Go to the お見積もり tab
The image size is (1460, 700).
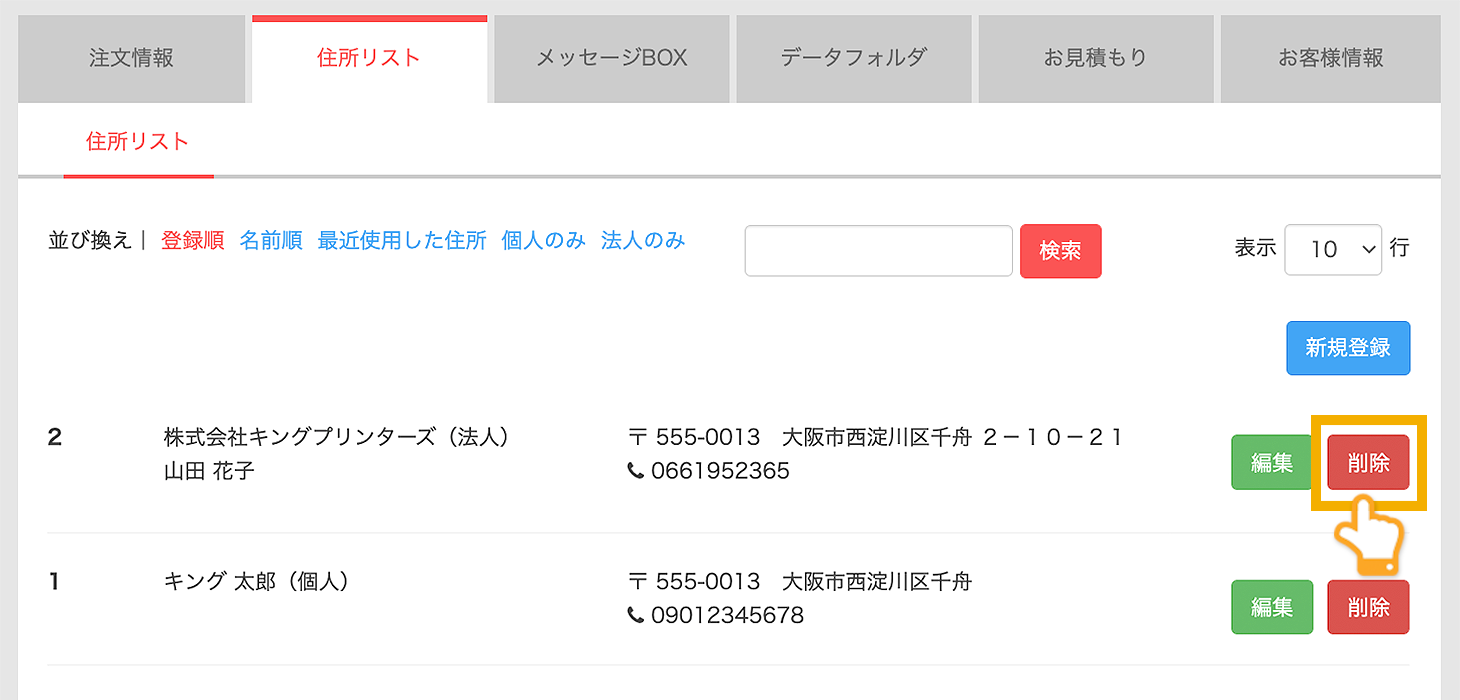click(1095, 58)
